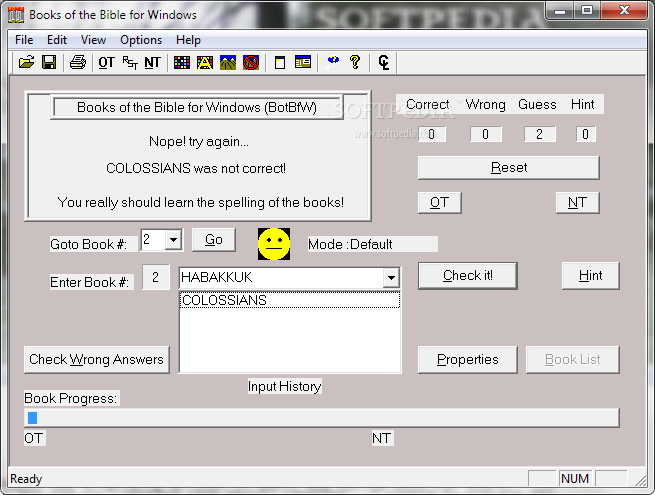
Task: Click the Correct count box
Action: tap(432, 134)
